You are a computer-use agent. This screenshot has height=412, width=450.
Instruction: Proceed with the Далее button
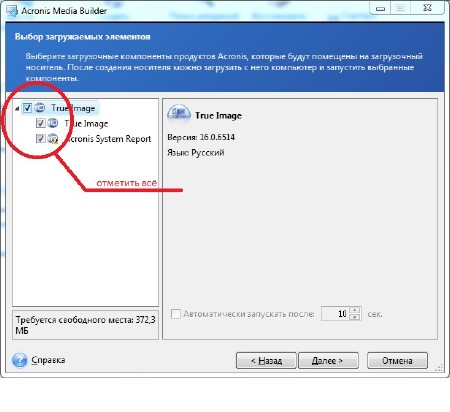pyautogui.click(x=328, y=361)
